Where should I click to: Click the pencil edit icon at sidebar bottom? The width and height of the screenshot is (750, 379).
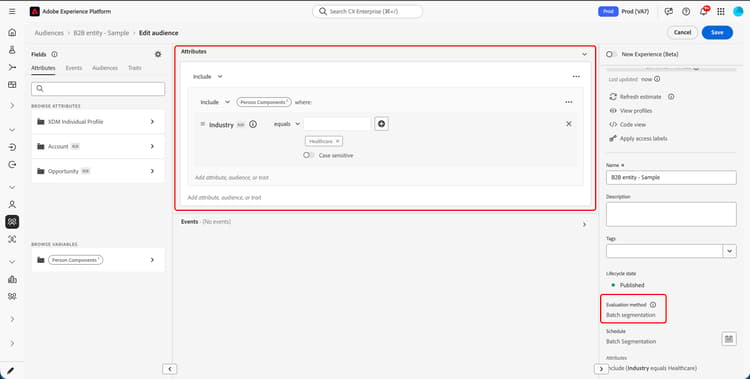coord(10,370)
